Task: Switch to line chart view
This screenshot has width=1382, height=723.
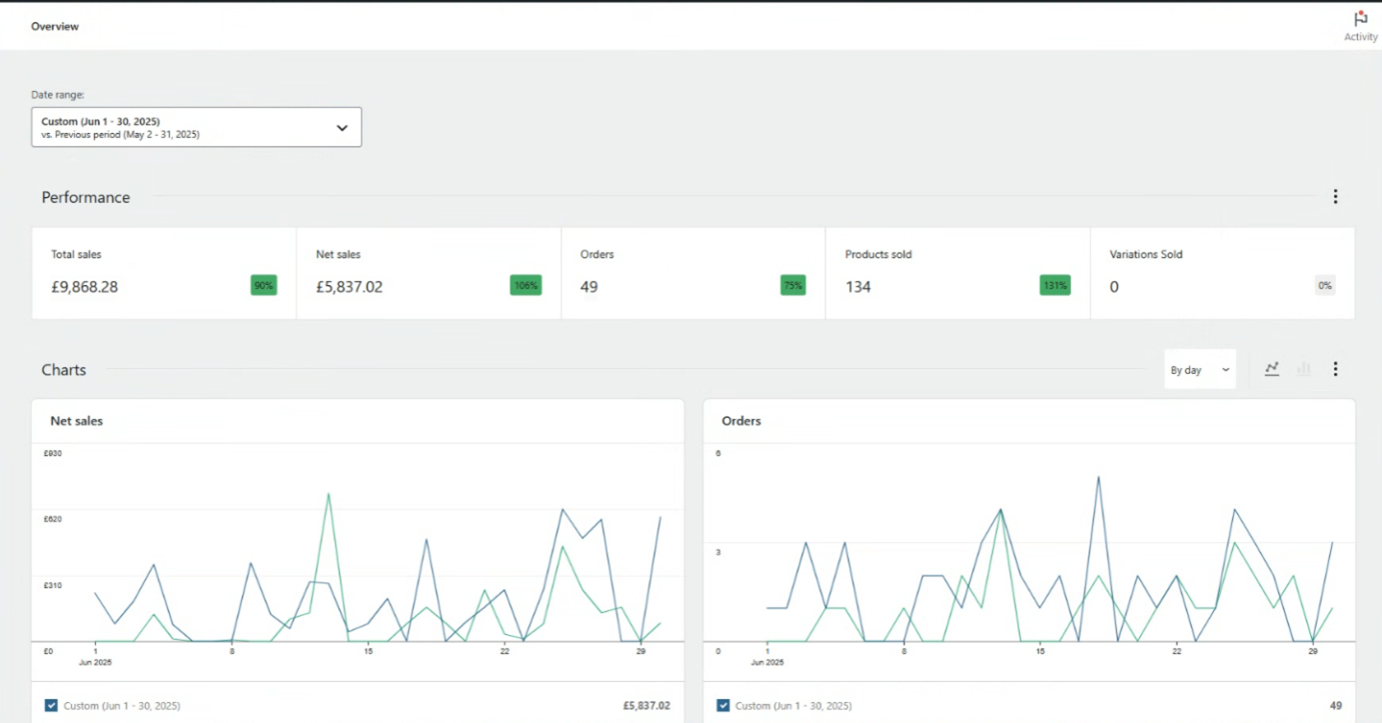Action: pos(1272,369)
